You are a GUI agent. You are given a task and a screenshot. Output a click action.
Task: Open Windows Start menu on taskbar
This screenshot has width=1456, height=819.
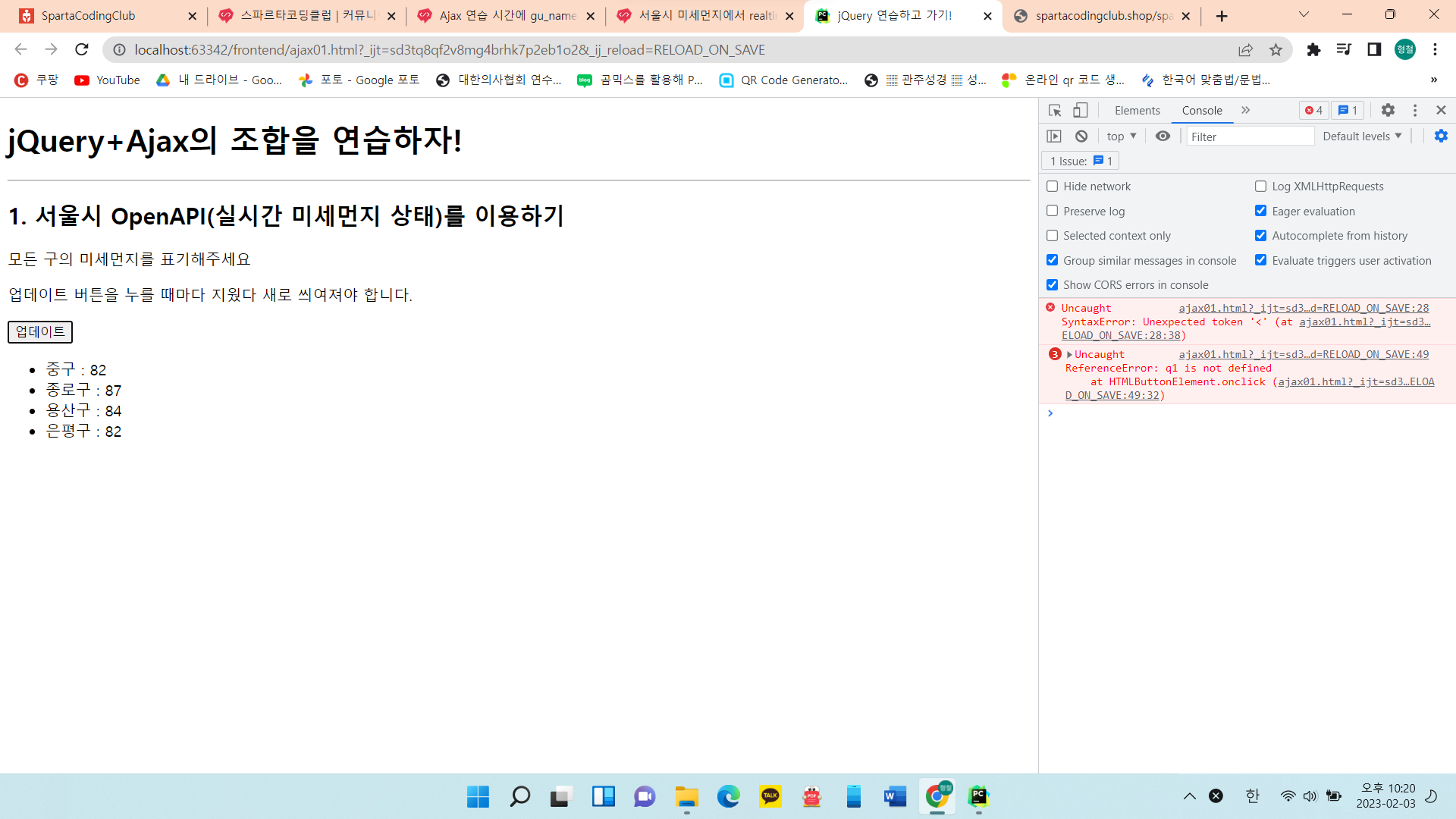coord(478,796)
